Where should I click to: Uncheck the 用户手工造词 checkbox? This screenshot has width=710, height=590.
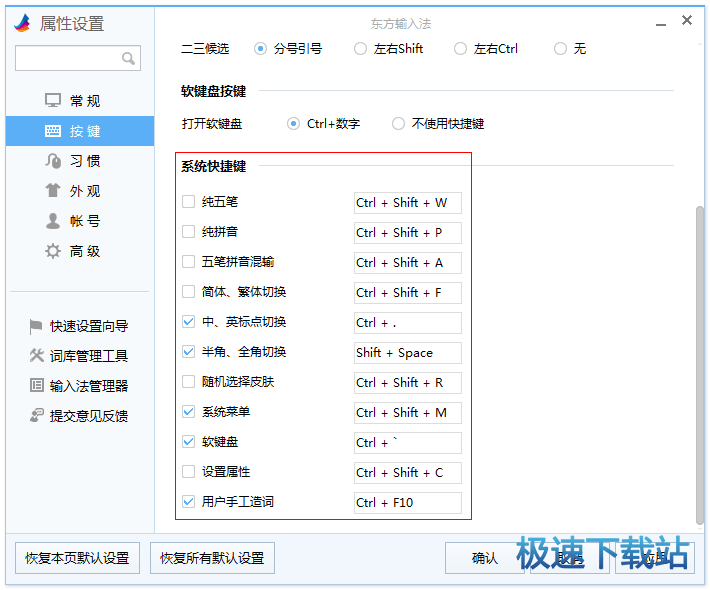point(188,502)
